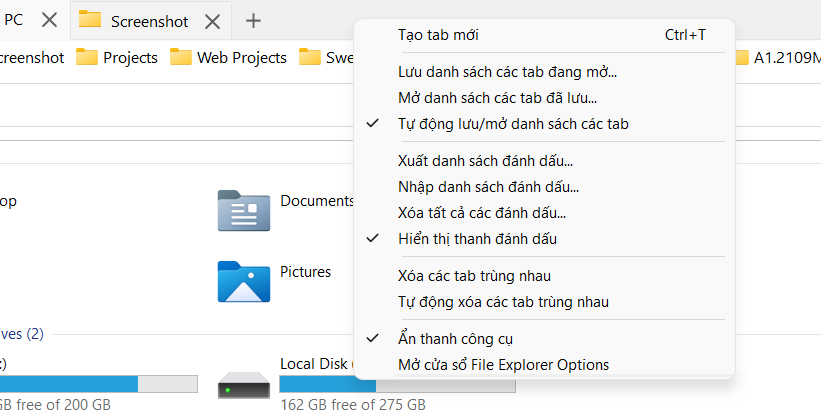Close the Screenshot tab
Screen dimensions: 821x416
coord(212,21)
